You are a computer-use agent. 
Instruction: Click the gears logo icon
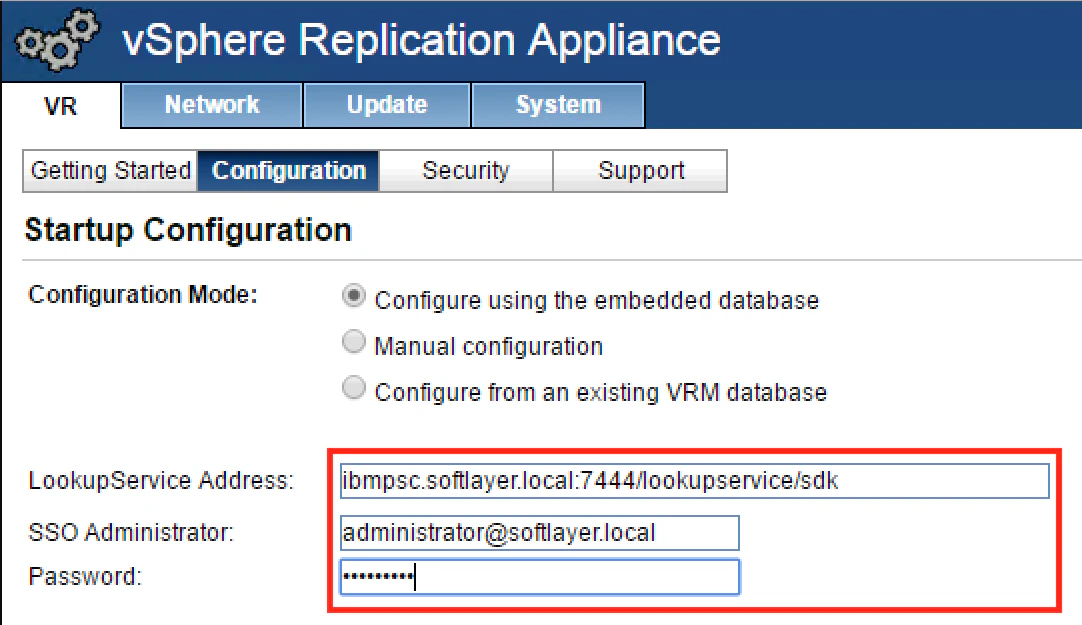[x=57, y=40]
